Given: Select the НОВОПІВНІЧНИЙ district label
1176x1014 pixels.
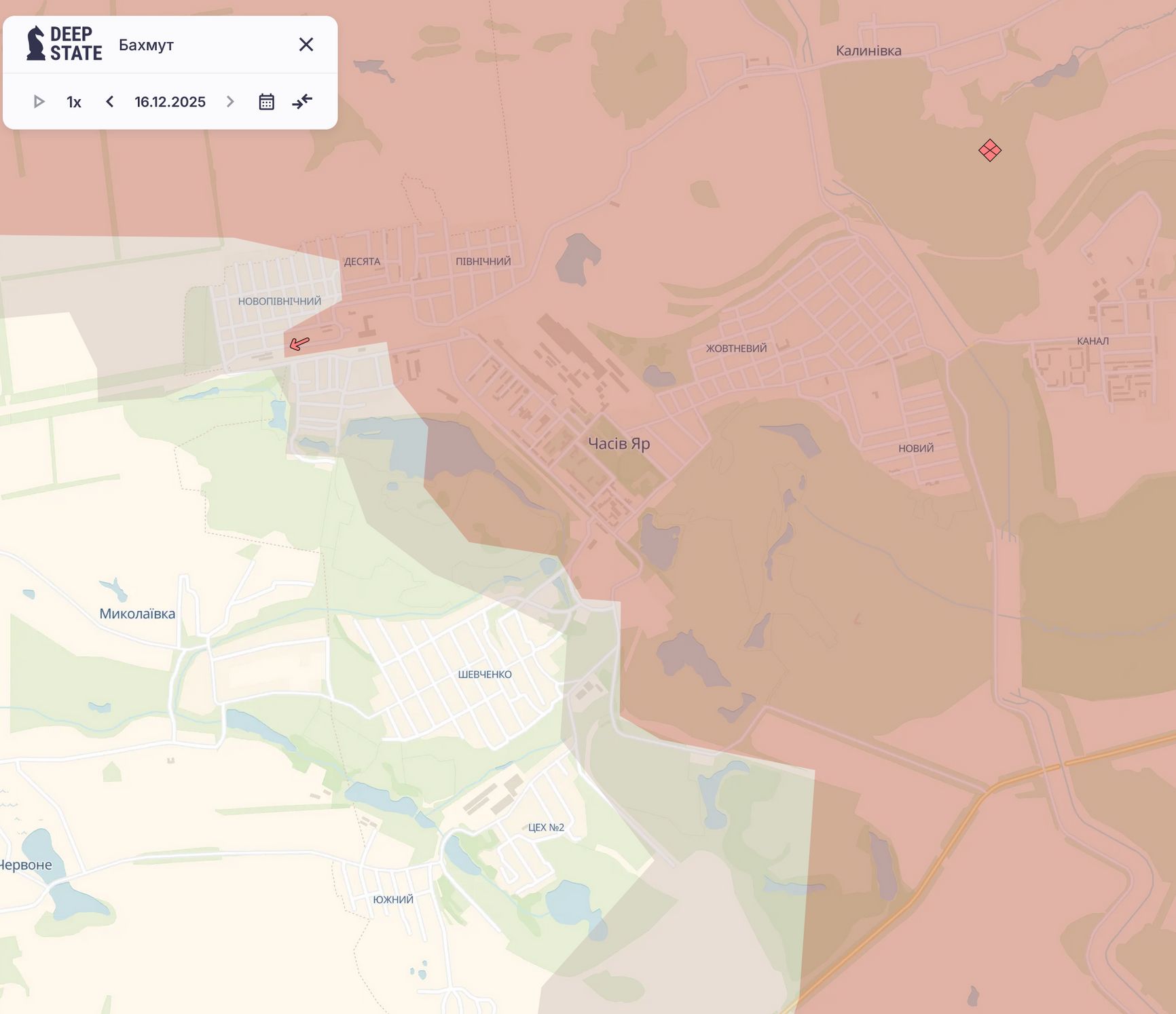Looking at the screenshot, I should point(279,301).
